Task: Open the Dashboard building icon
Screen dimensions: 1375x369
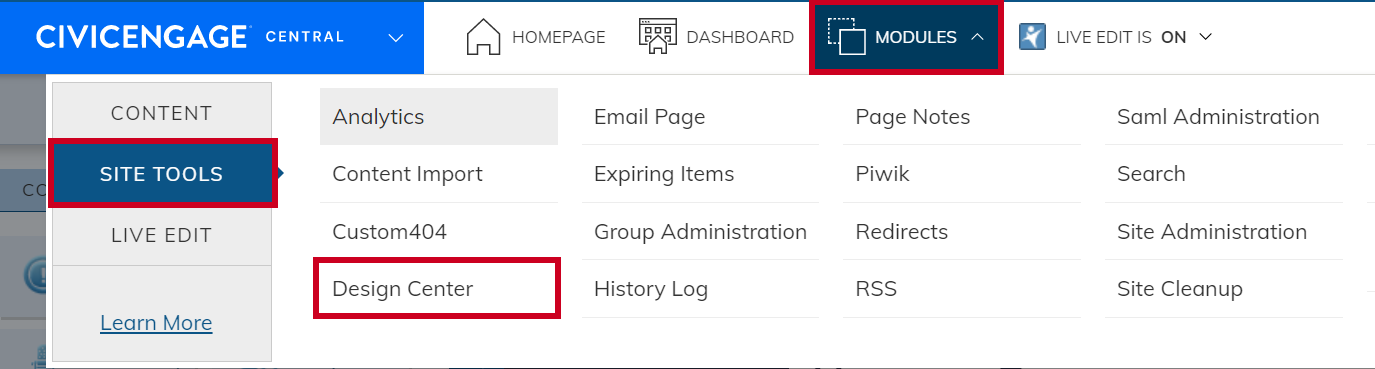Action: (658, 37)
